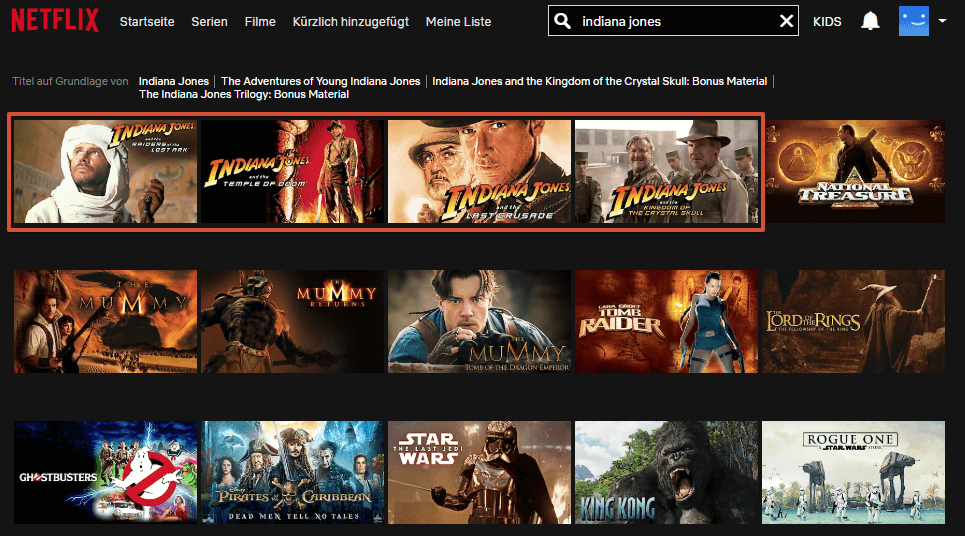Viewport: 965px width, 536px height.
Task: Click the Netflix logo
Action: [x=55, y=20]
